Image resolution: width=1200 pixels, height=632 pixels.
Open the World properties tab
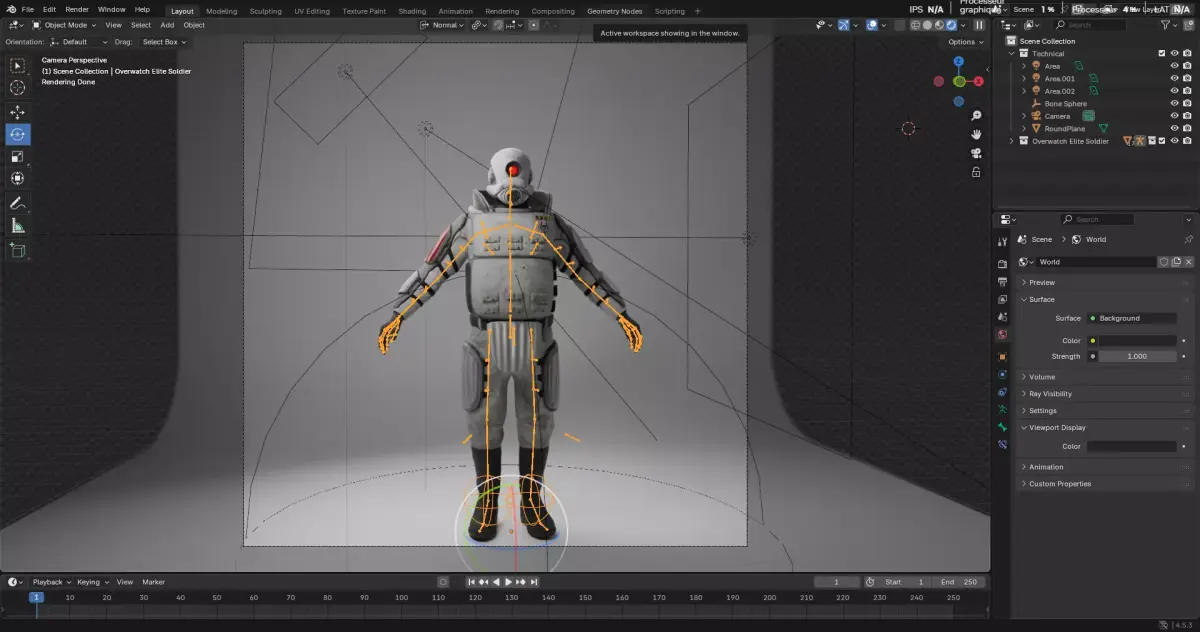tap(1002, 335)
